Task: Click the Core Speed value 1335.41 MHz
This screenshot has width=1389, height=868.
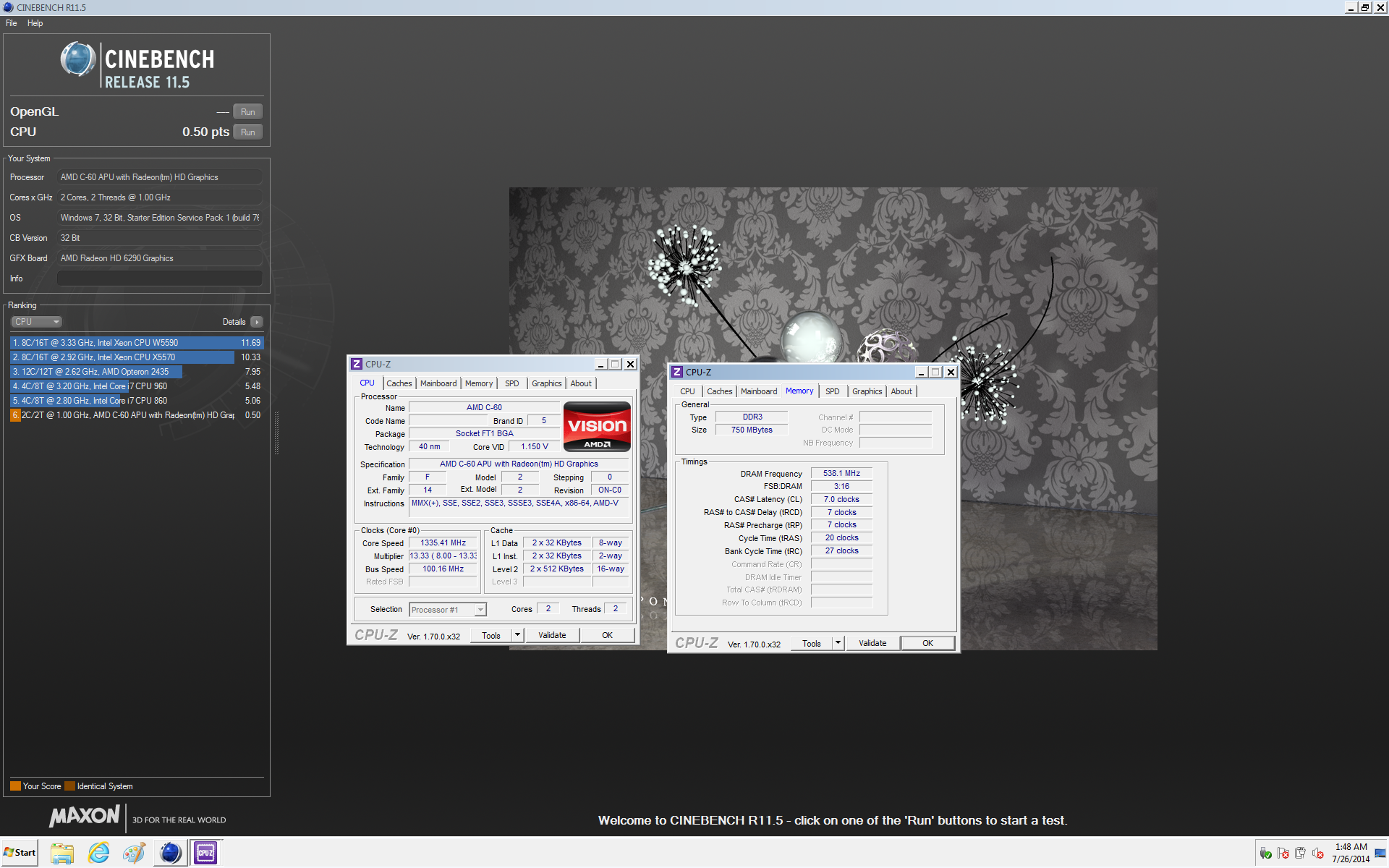Action: (x=443, y=542)
